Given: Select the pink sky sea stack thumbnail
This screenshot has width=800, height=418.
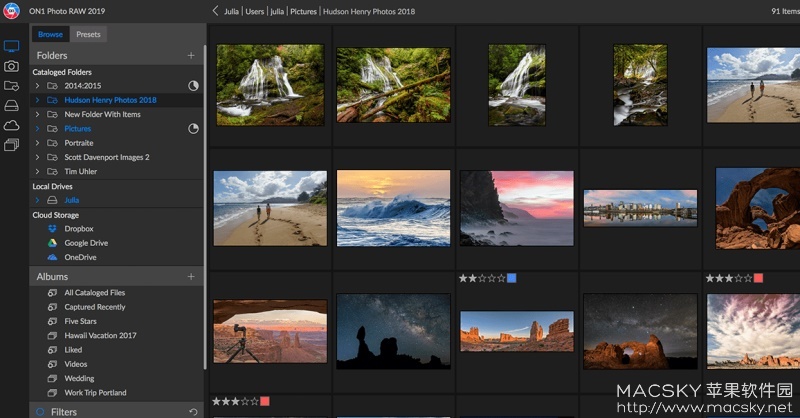Looking at the screenshot, I should point(517,208).
